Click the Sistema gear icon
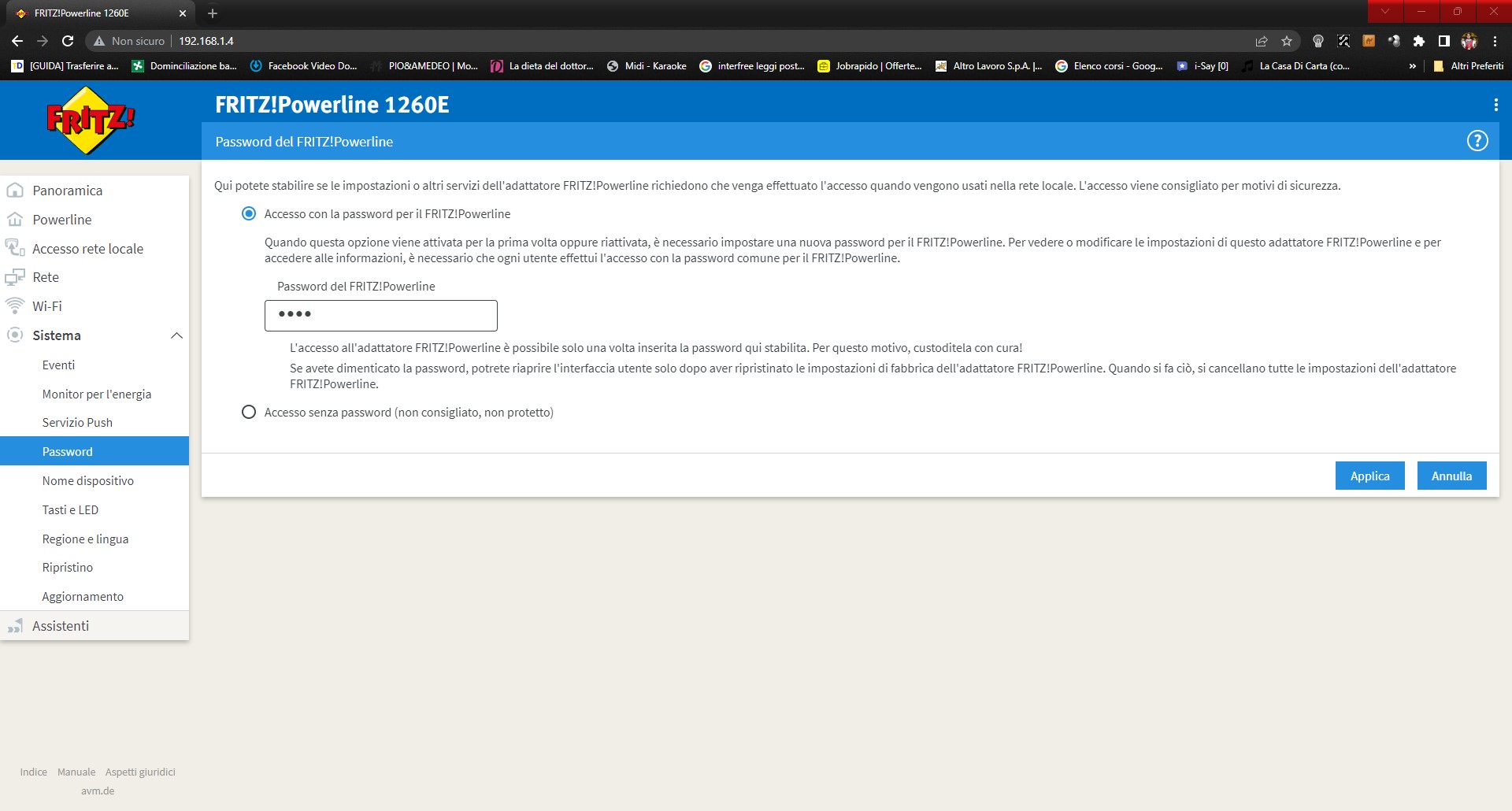Image resolution: width=1512 pixels, height=811 pixels. [15, 335]
